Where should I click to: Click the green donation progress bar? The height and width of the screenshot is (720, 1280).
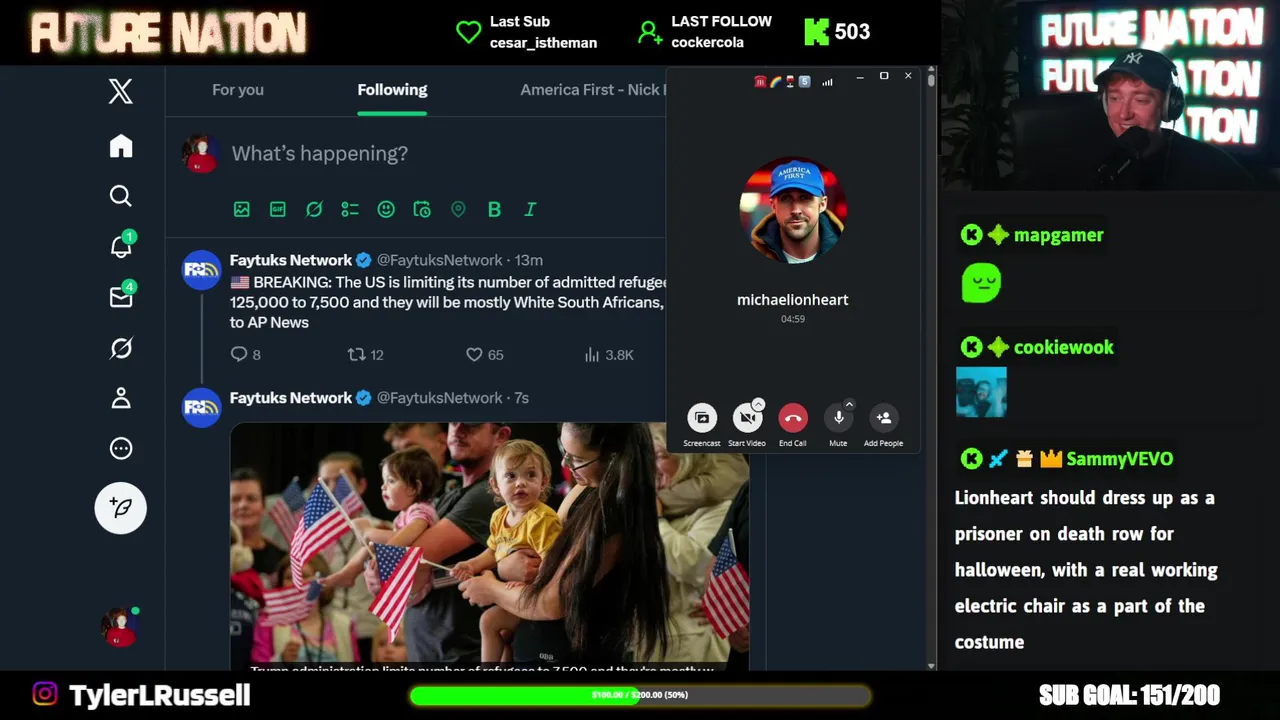[640, 695]
